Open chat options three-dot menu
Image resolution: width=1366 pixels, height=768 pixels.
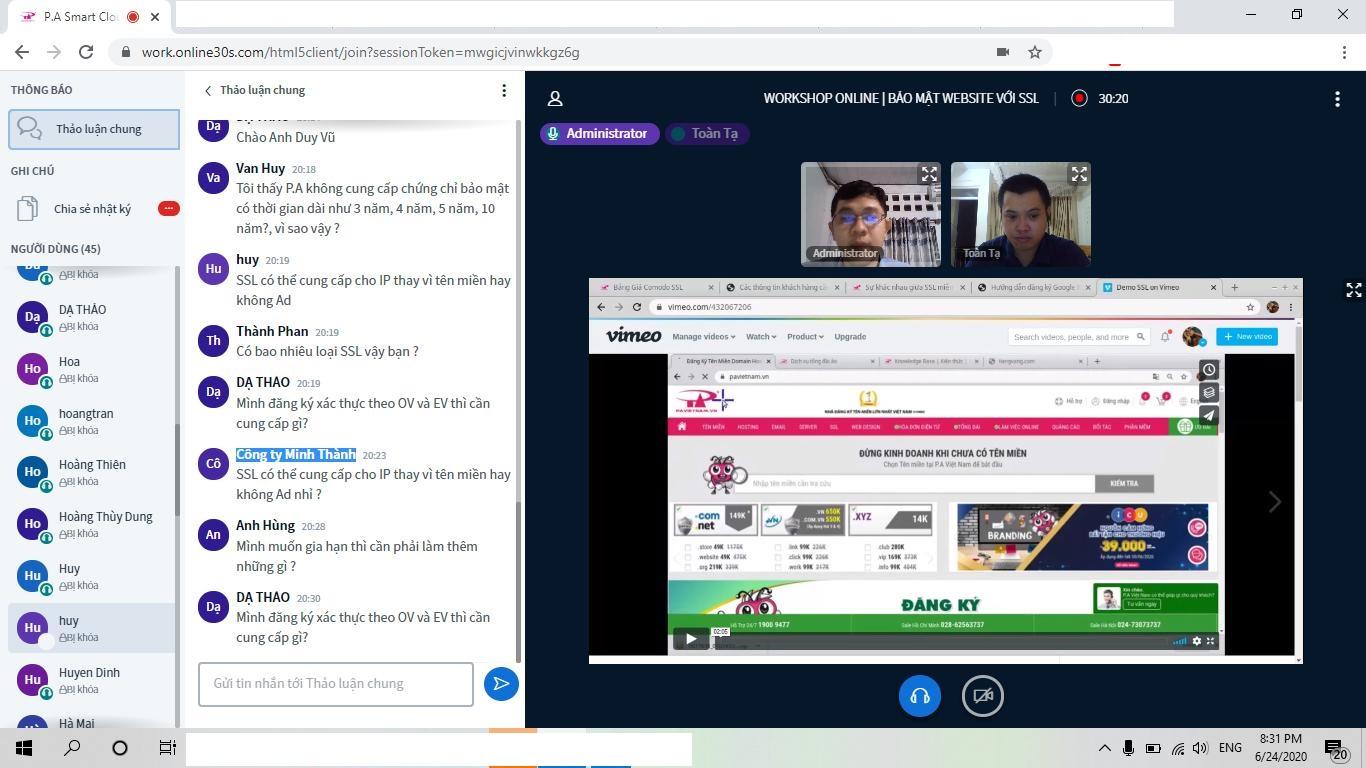pos(504,90)
